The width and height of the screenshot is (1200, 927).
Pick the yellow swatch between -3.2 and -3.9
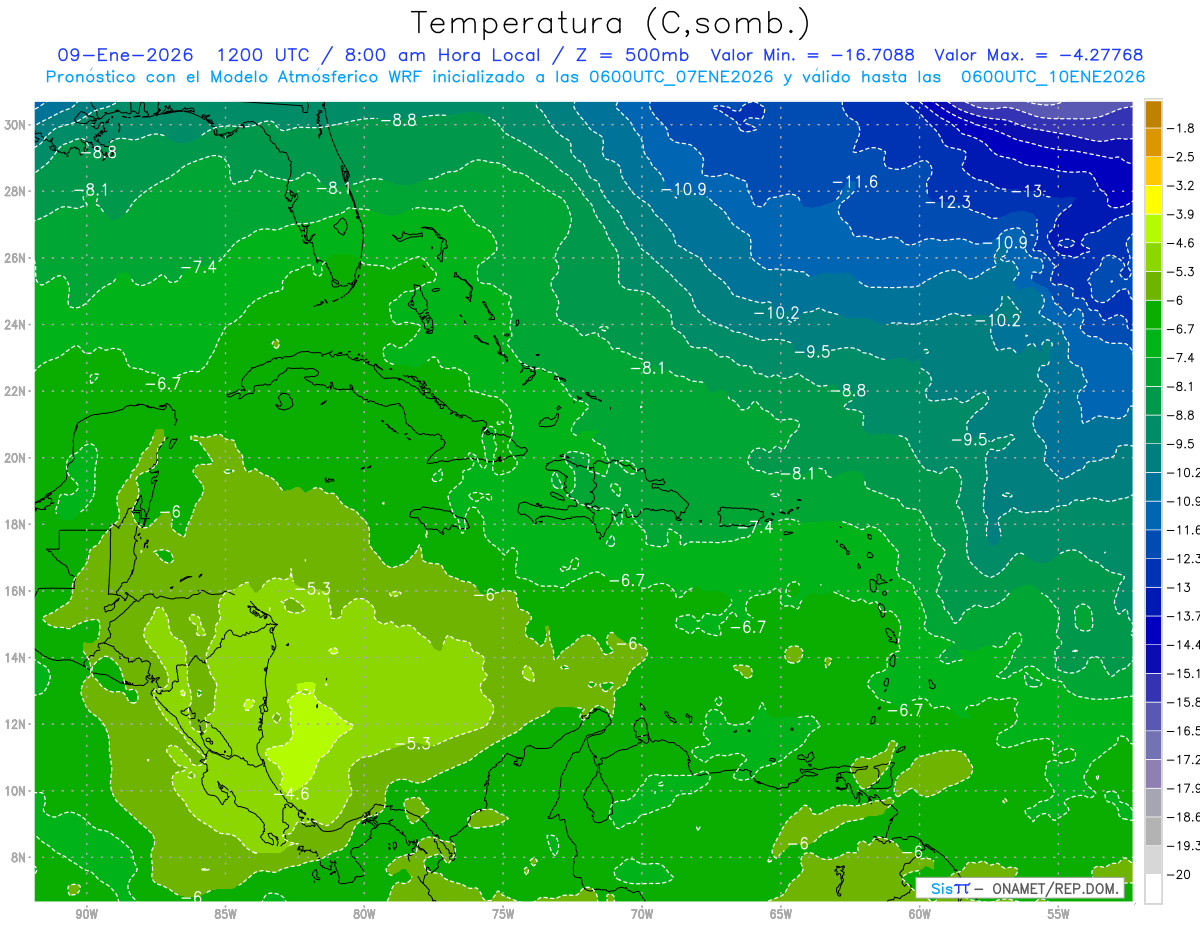(x=1154, y=200)
